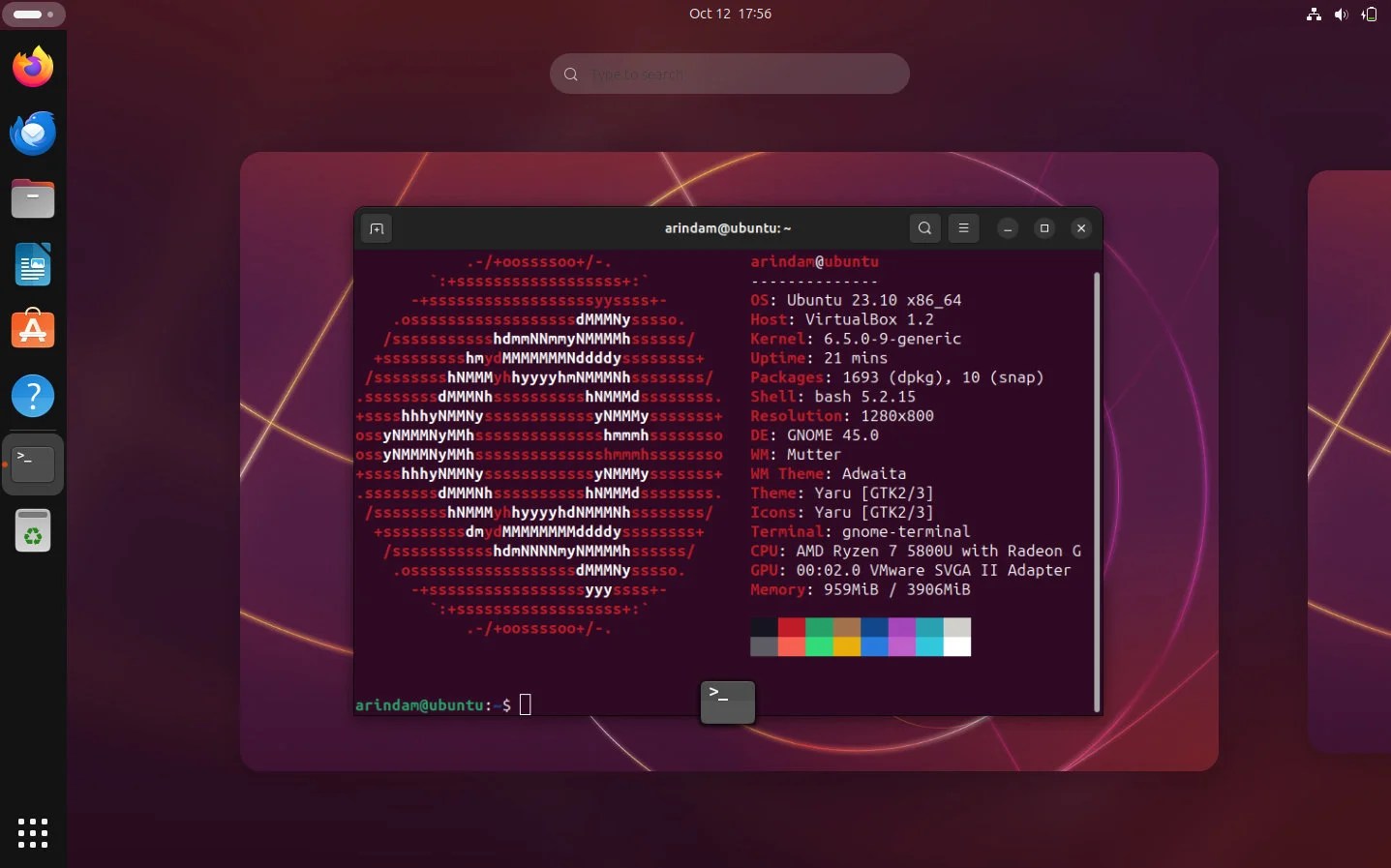This screenshot has width=1391, height=868.
Task: Click the 'Shell: bash 5.2.15' line
Action: 833,397
